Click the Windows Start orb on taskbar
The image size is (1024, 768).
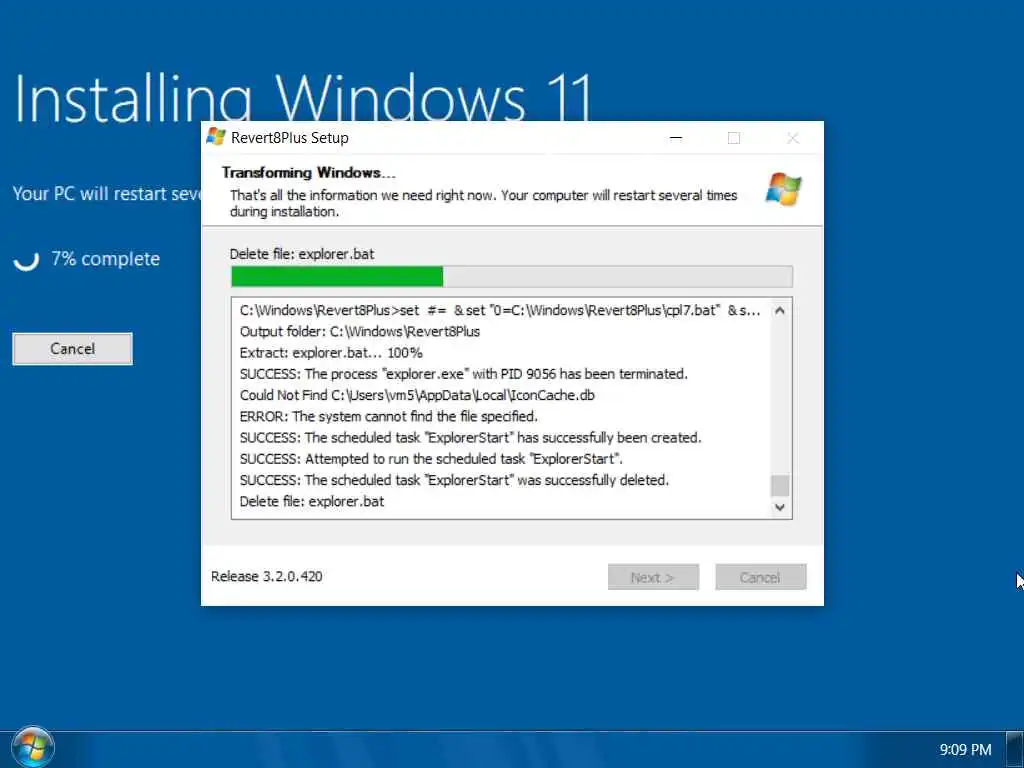coord(33,746)
